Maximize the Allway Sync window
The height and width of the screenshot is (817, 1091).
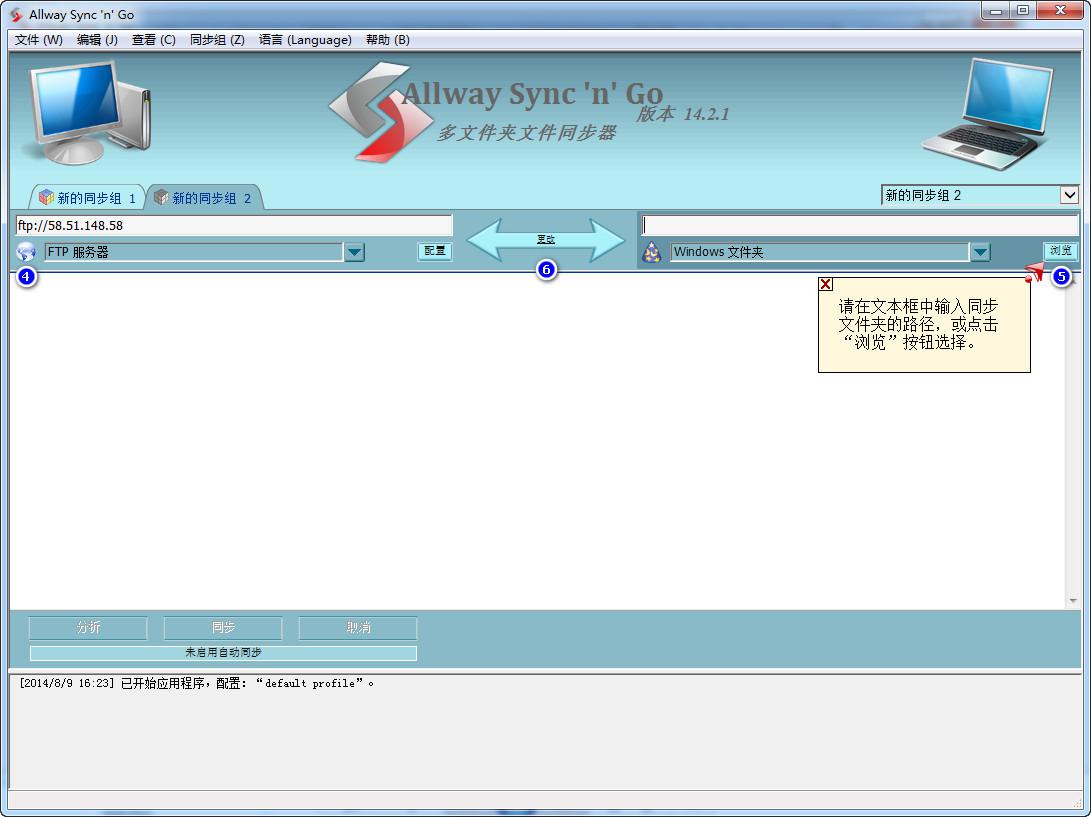point(1023,10)
